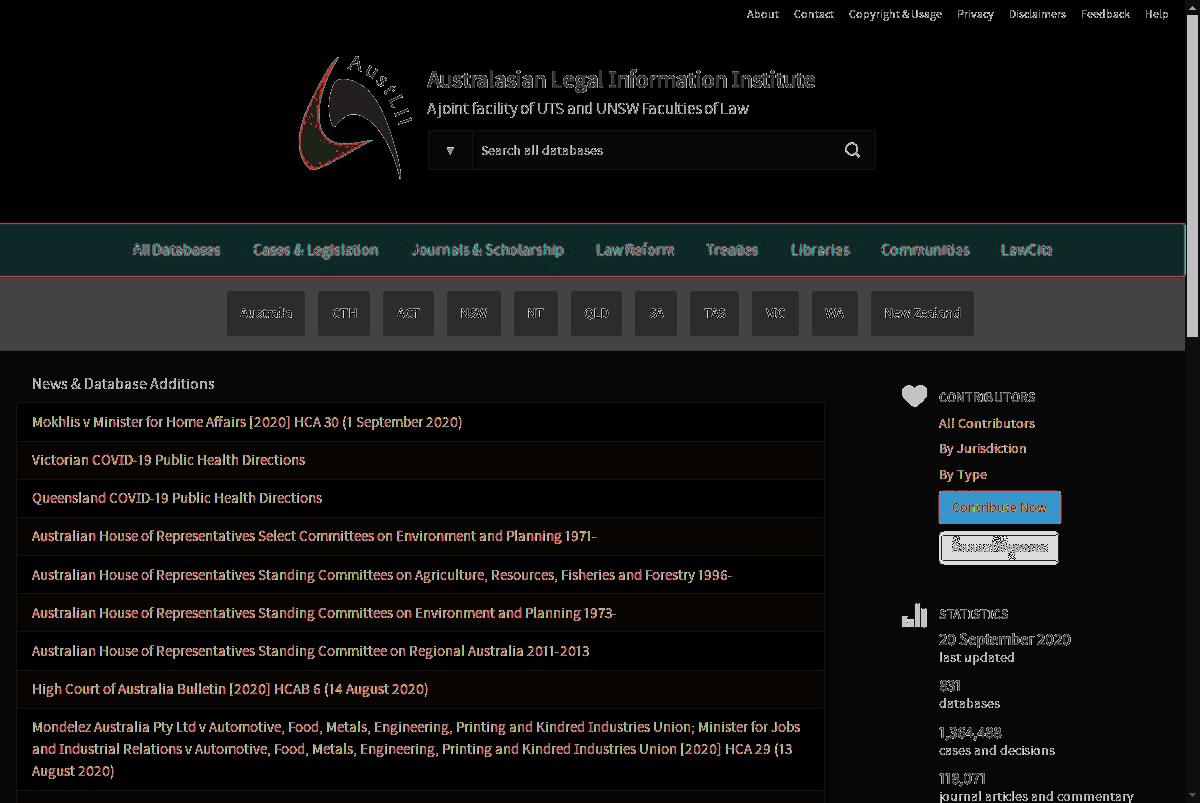Open Copyright & Usage link
Screen dimensions: 1200x803
[x=895, y=14]
